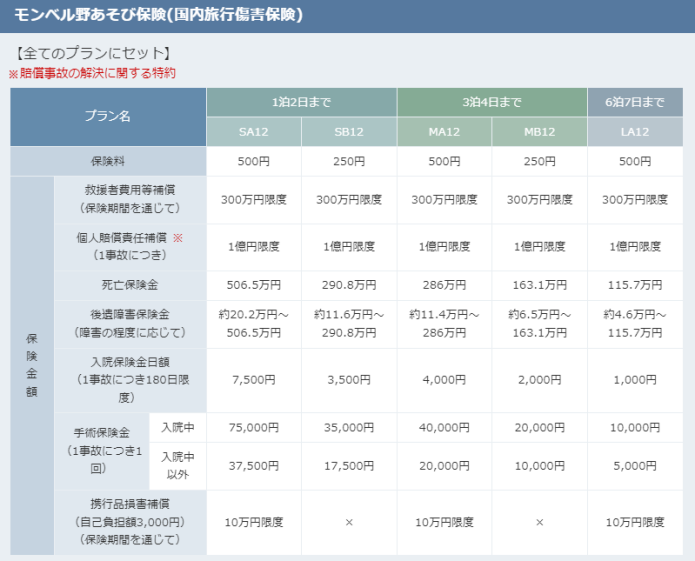This screenshot has width=695, height=561.
Task: Click the 1,000円 hospitalization value
Action: [x=635, y=380]
